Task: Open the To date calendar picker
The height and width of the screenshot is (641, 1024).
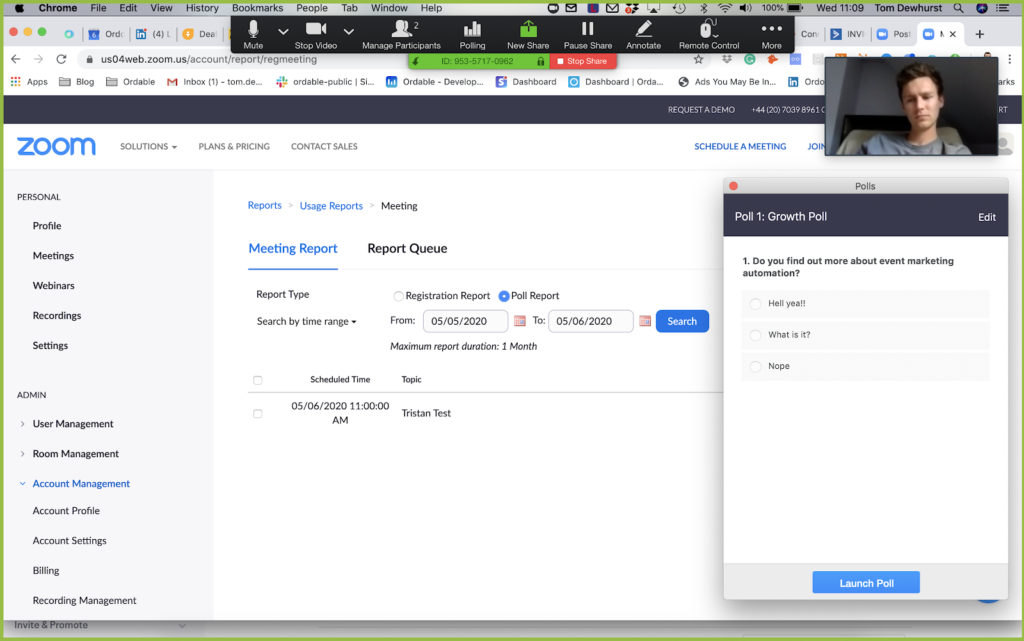Action: point(645,321)
